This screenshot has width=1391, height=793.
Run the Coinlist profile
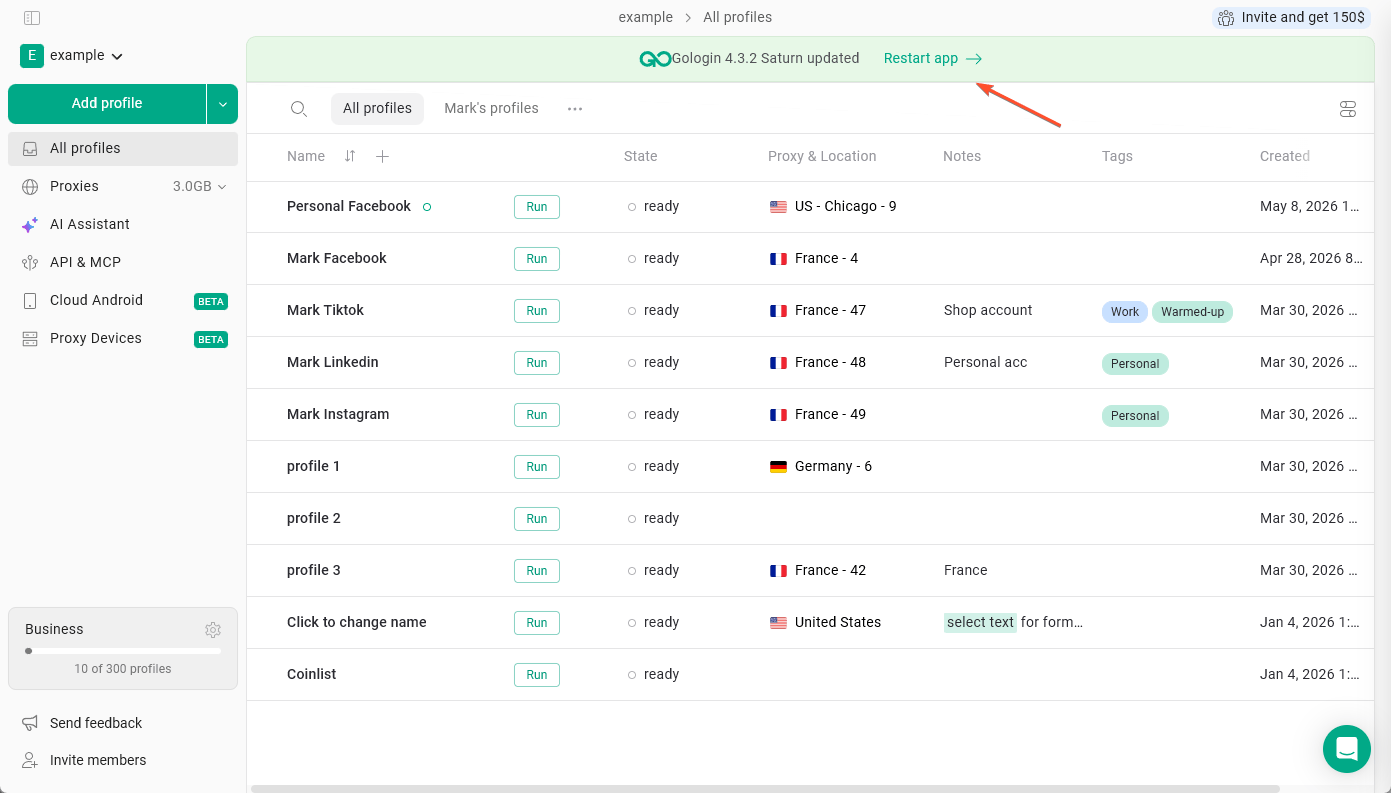537,675
